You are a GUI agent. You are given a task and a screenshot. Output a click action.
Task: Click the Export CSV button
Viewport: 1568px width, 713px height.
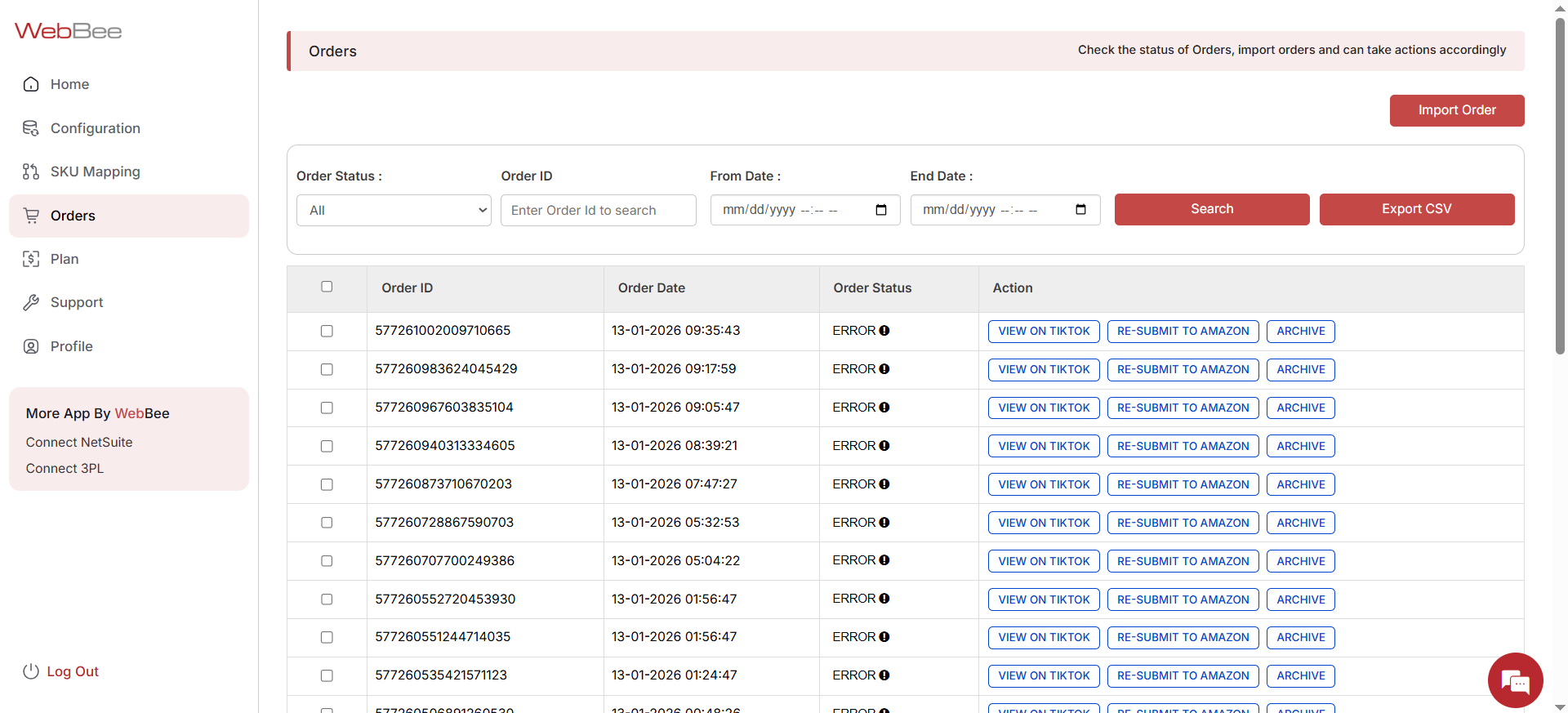(1416, 209)
